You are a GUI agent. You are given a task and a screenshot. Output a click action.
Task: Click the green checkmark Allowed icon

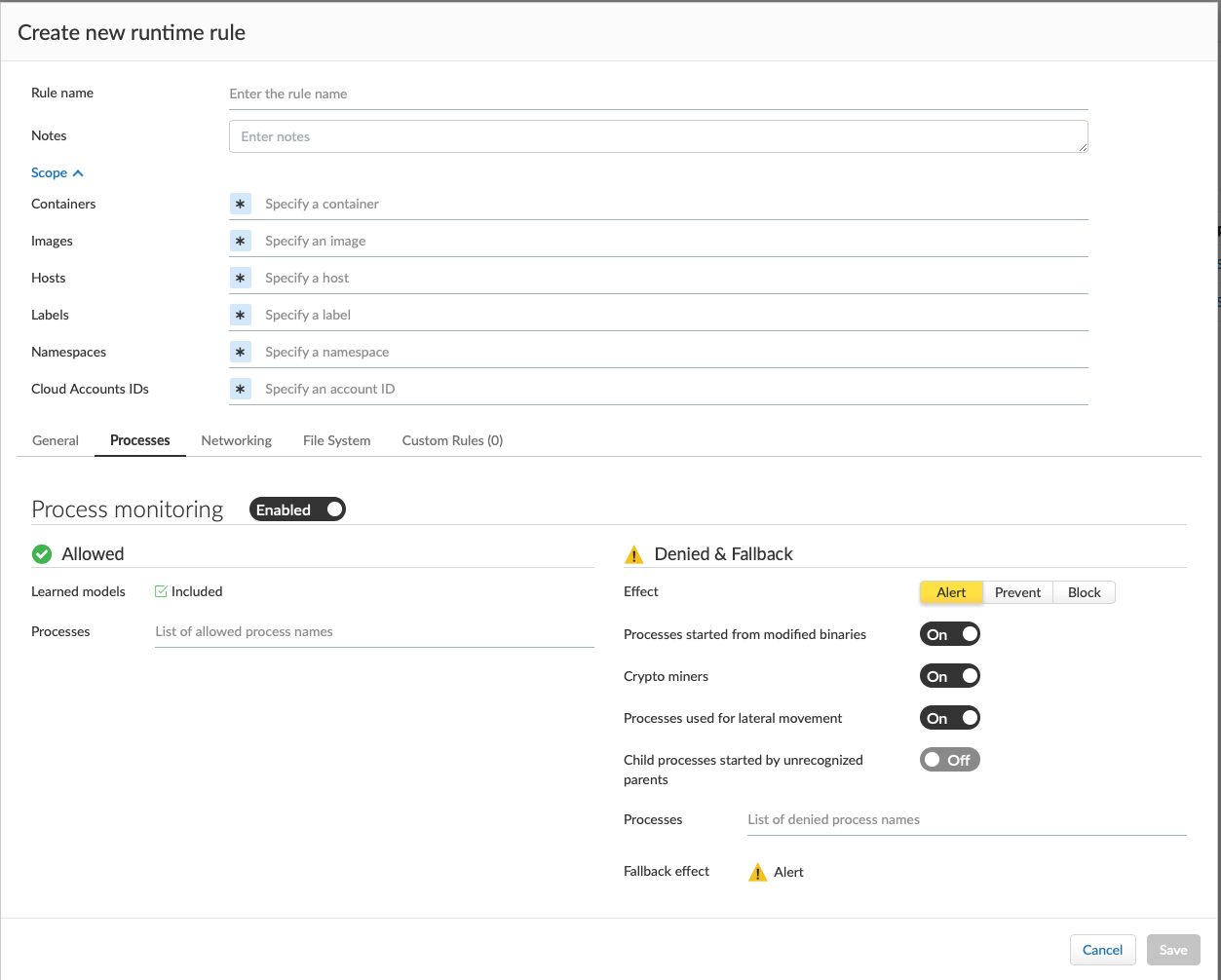pos(42,554)
